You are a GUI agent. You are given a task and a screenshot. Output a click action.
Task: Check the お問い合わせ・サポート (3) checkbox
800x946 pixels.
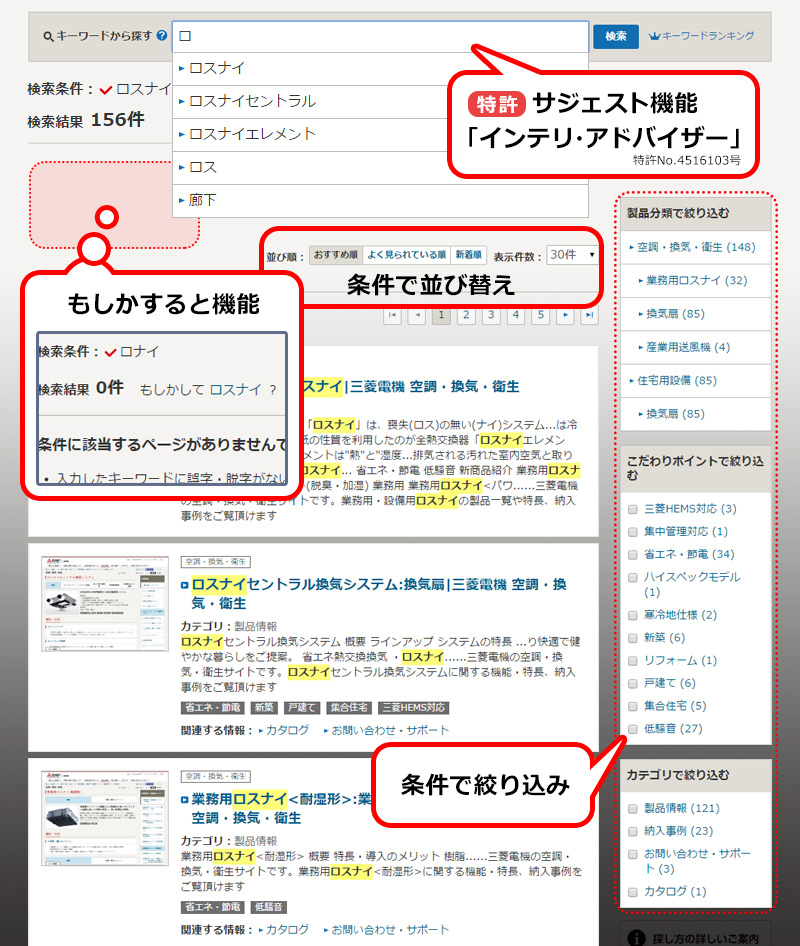point(633,854)
